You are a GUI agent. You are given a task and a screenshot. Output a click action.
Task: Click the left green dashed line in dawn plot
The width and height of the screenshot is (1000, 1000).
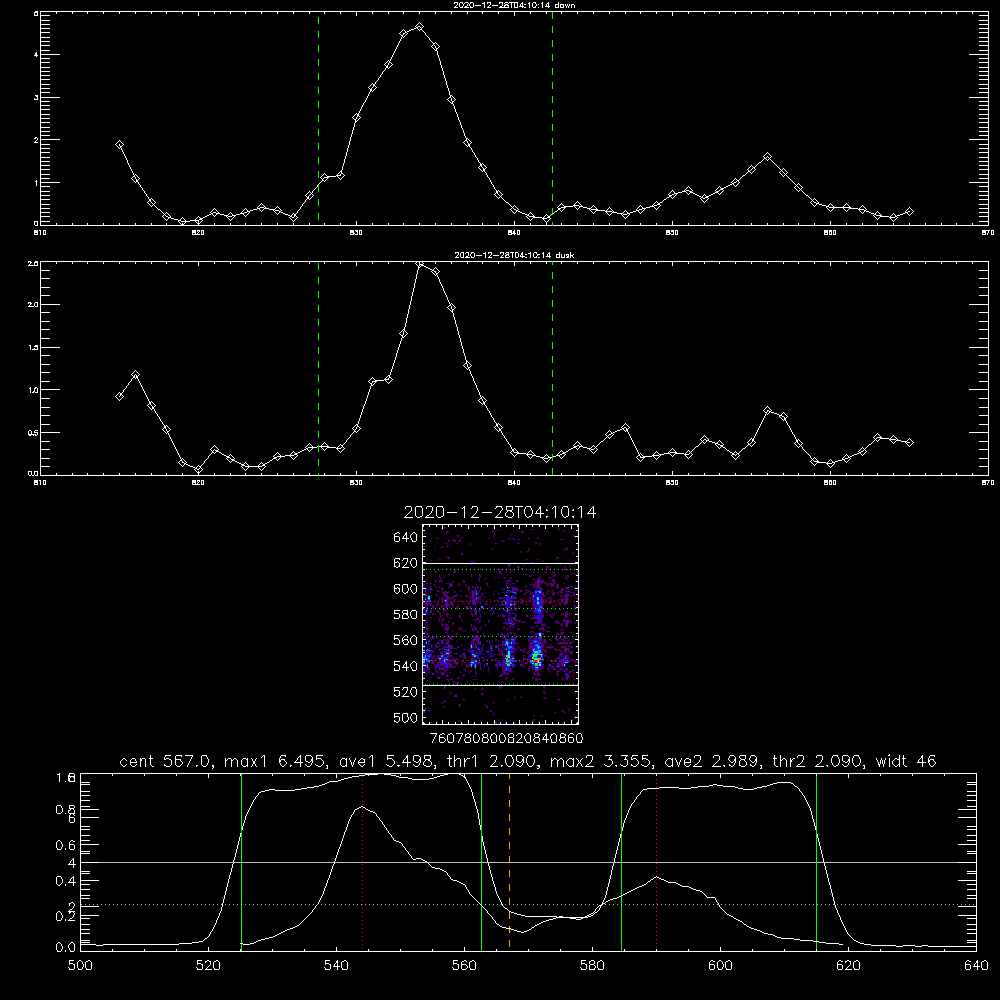click(x=318, y=118)
